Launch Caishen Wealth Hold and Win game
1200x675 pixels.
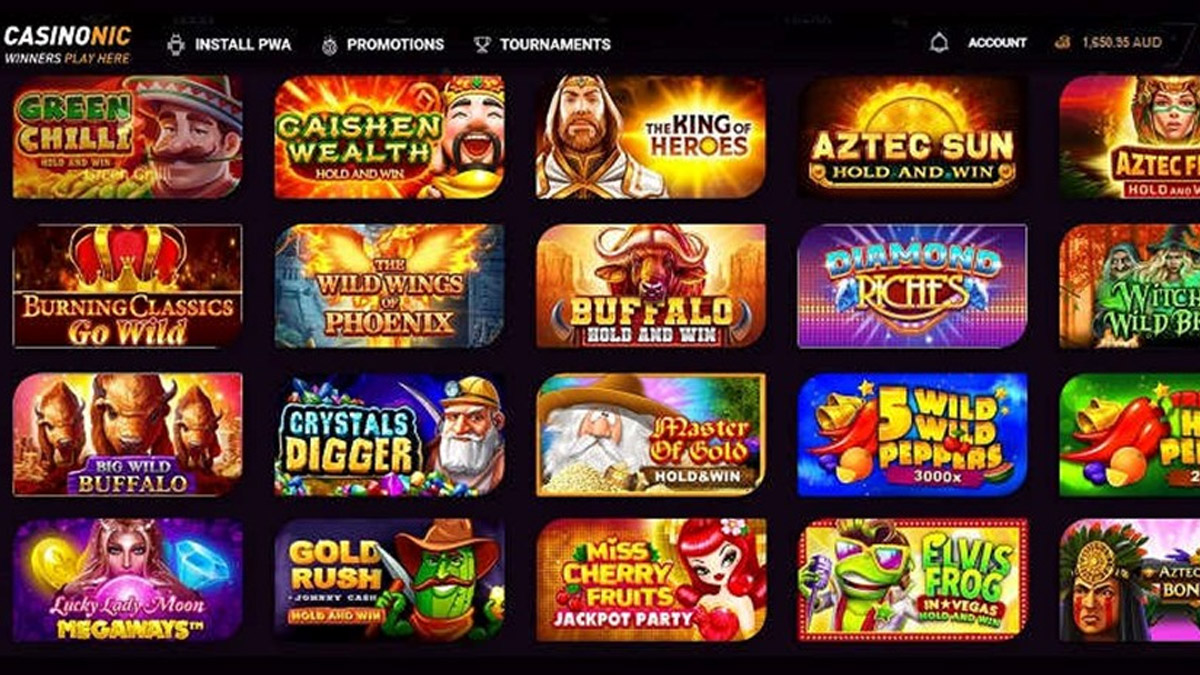click(390, 137)
